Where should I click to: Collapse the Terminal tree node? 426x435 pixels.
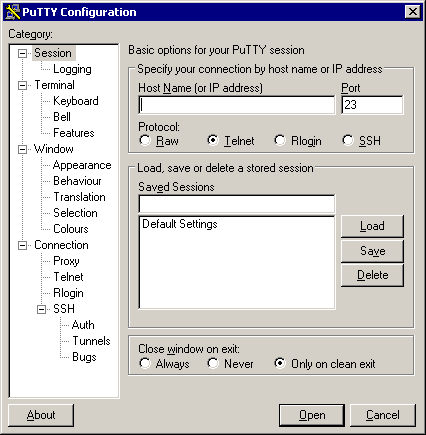tap(22, 85)
